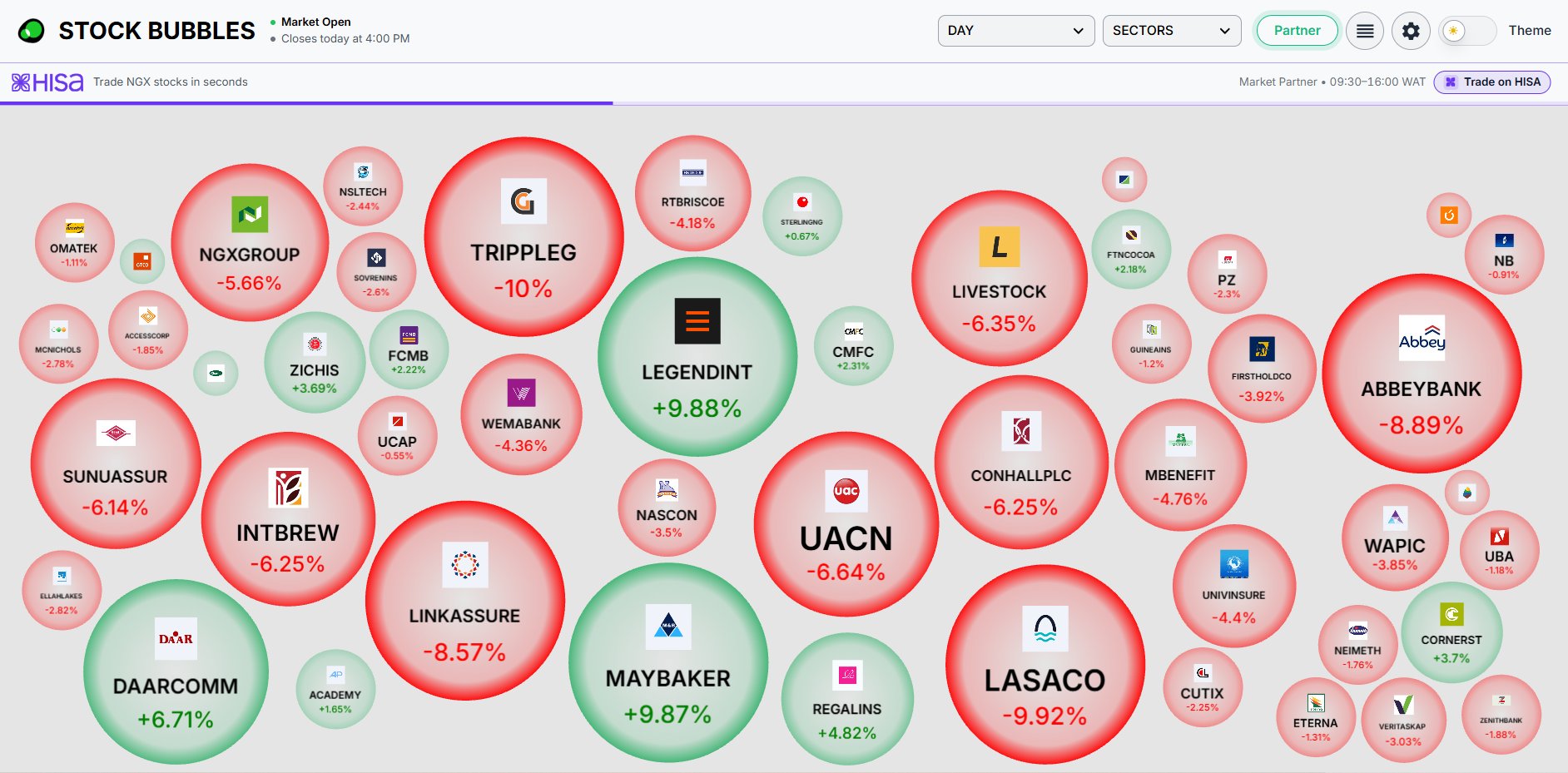The width and height of the screenshot is (1568, 773).
Task: Click the NB -0.91% bubble label
Action: (x=1504, y=266)
